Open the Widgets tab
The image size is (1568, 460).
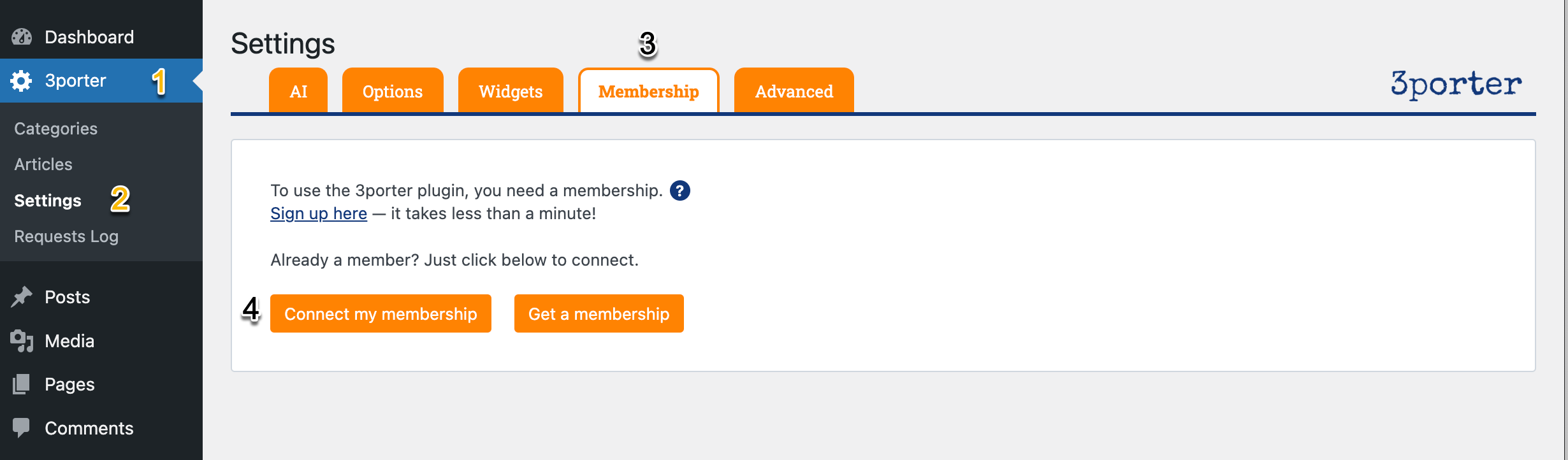[511, 91]
